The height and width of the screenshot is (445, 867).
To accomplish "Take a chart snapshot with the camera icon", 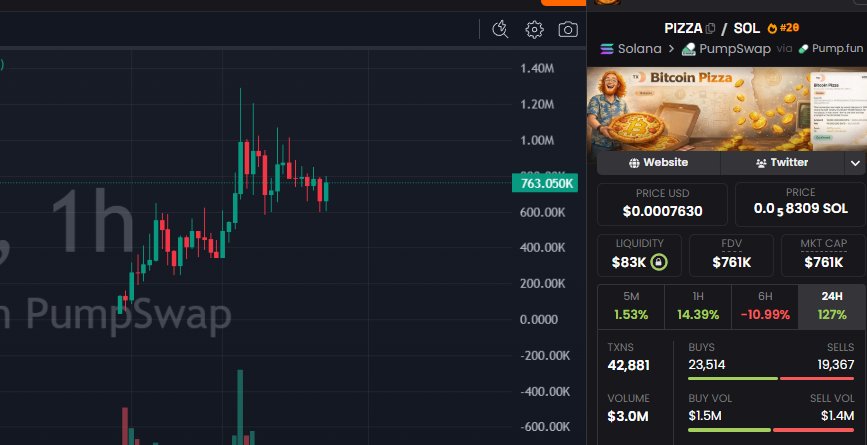I will click(x=568, y=30).
